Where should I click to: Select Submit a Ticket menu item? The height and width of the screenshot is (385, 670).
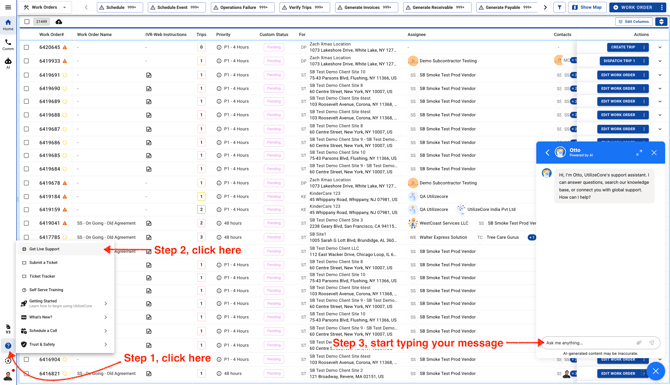[65, 262]
